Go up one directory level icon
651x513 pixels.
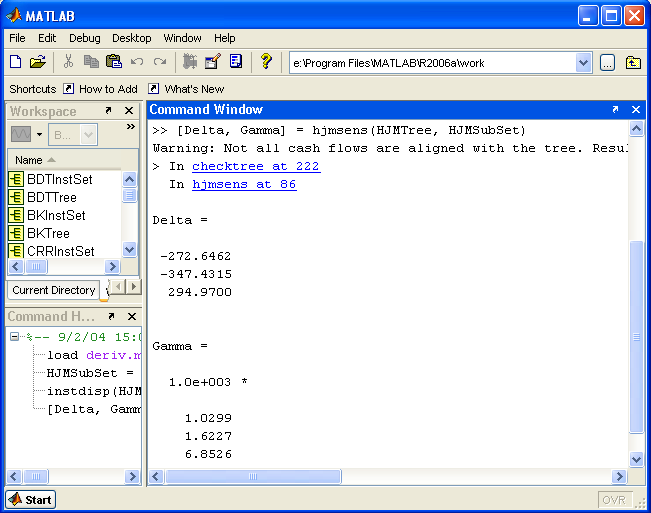click(633, 63)
